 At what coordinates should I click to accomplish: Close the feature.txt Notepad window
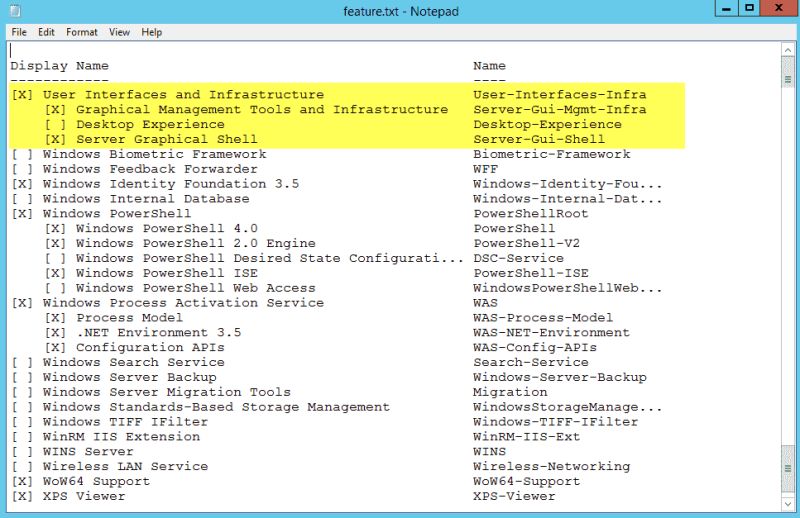pos(779,8)
